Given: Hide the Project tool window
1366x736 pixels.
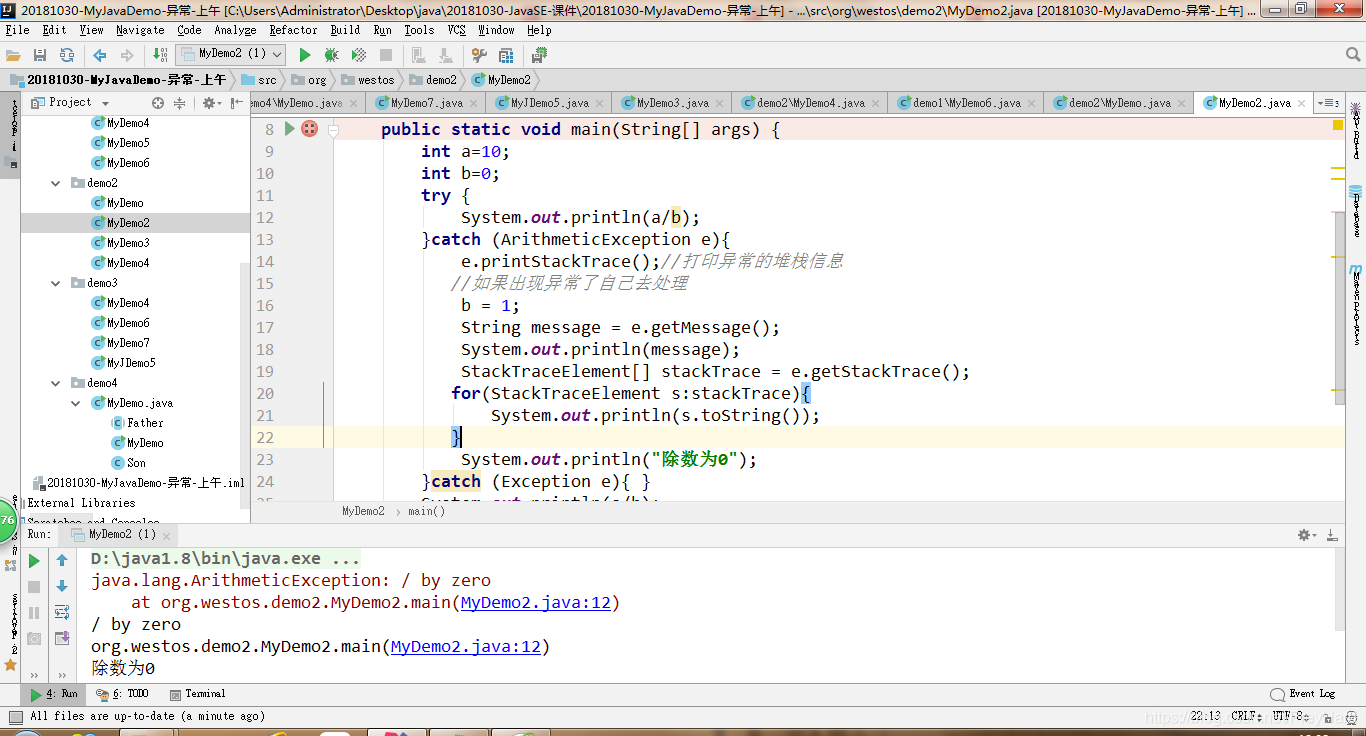Looking at the screenshot, I should point(237,103).
